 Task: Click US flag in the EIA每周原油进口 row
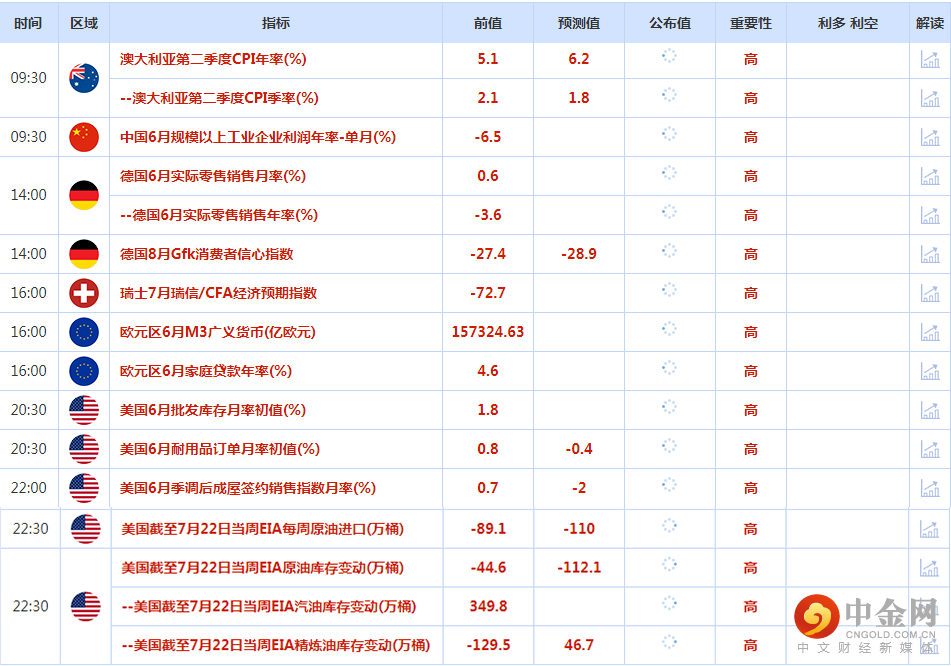[x=86, y=529]
